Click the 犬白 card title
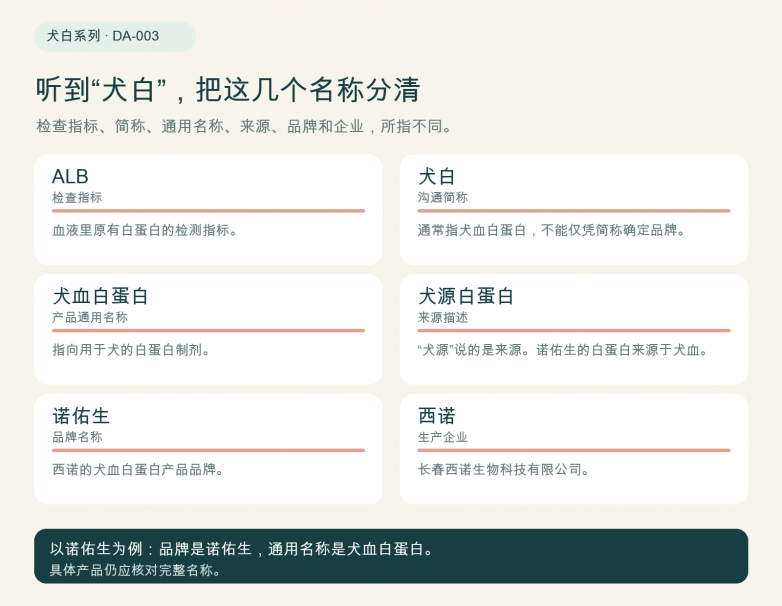 pos(436,177)
